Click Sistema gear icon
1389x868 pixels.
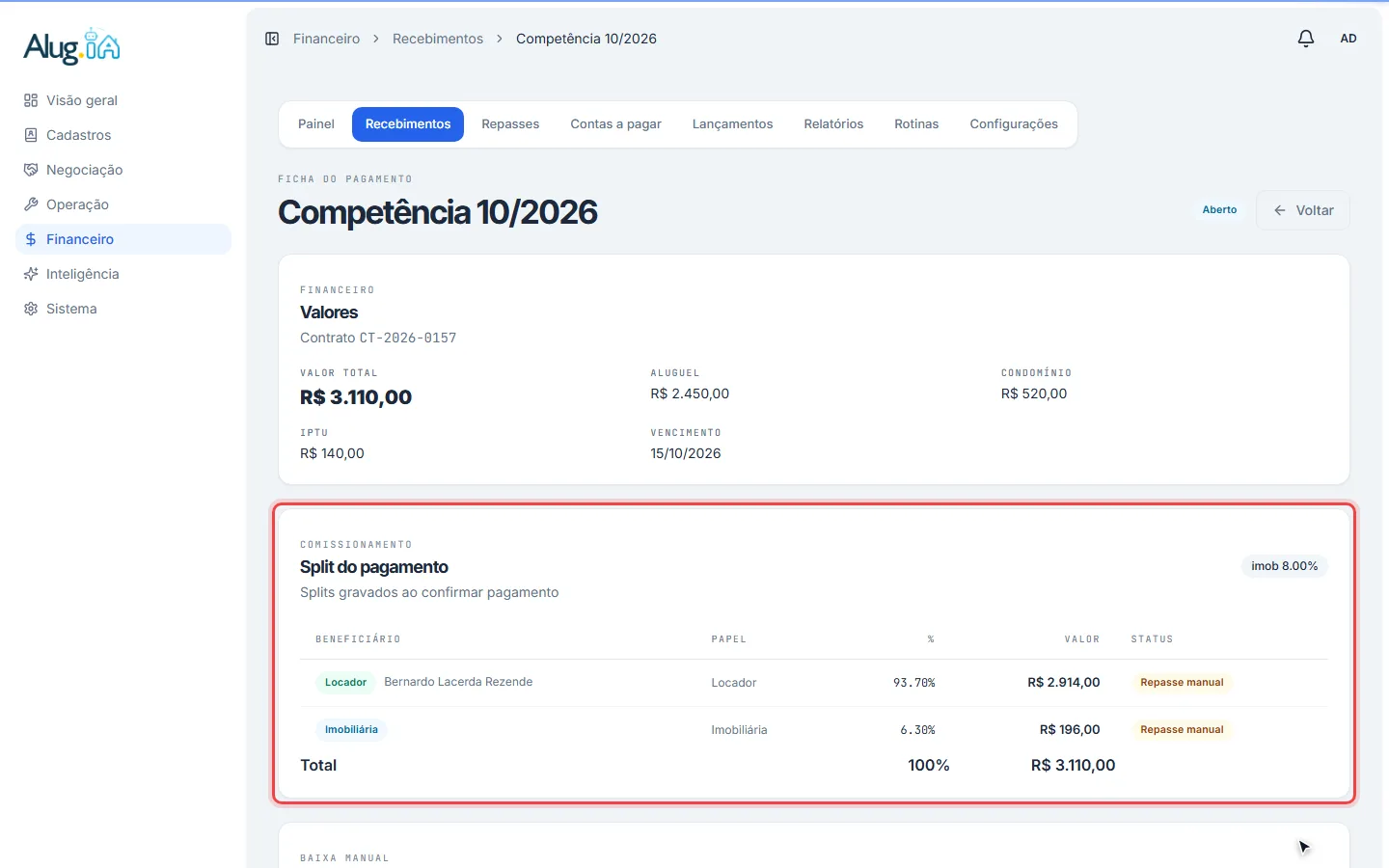31,309
